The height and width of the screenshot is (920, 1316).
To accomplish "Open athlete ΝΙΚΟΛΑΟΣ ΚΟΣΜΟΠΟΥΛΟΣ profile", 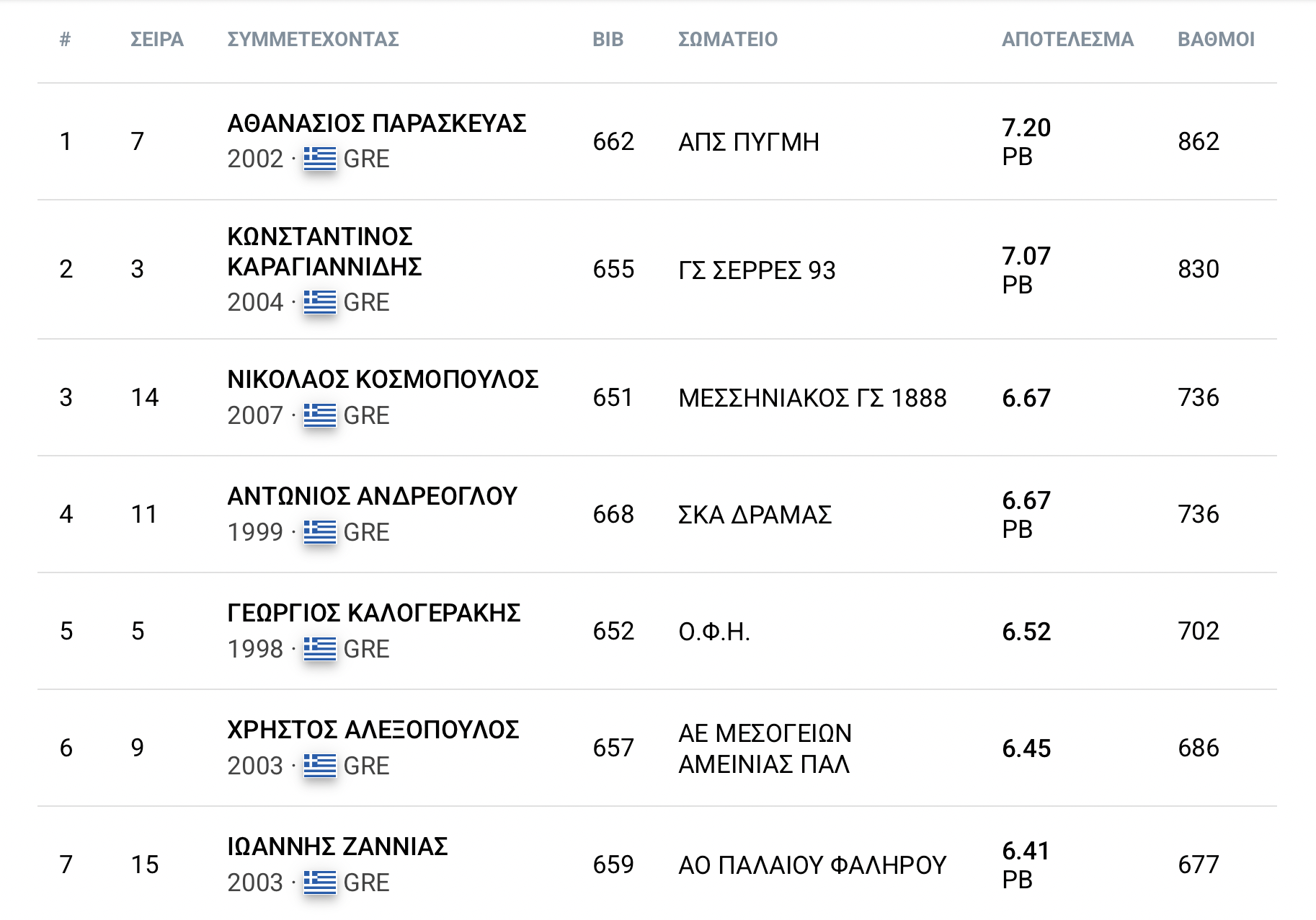I will click(x=383, y=380).
